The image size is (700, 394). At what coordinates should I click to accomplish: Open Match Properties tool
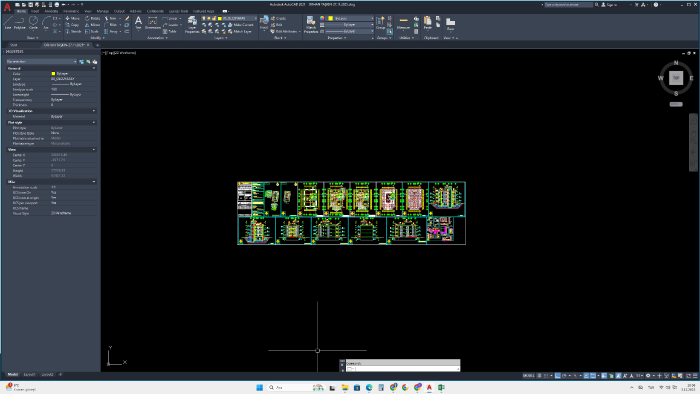tap(311, 24)
